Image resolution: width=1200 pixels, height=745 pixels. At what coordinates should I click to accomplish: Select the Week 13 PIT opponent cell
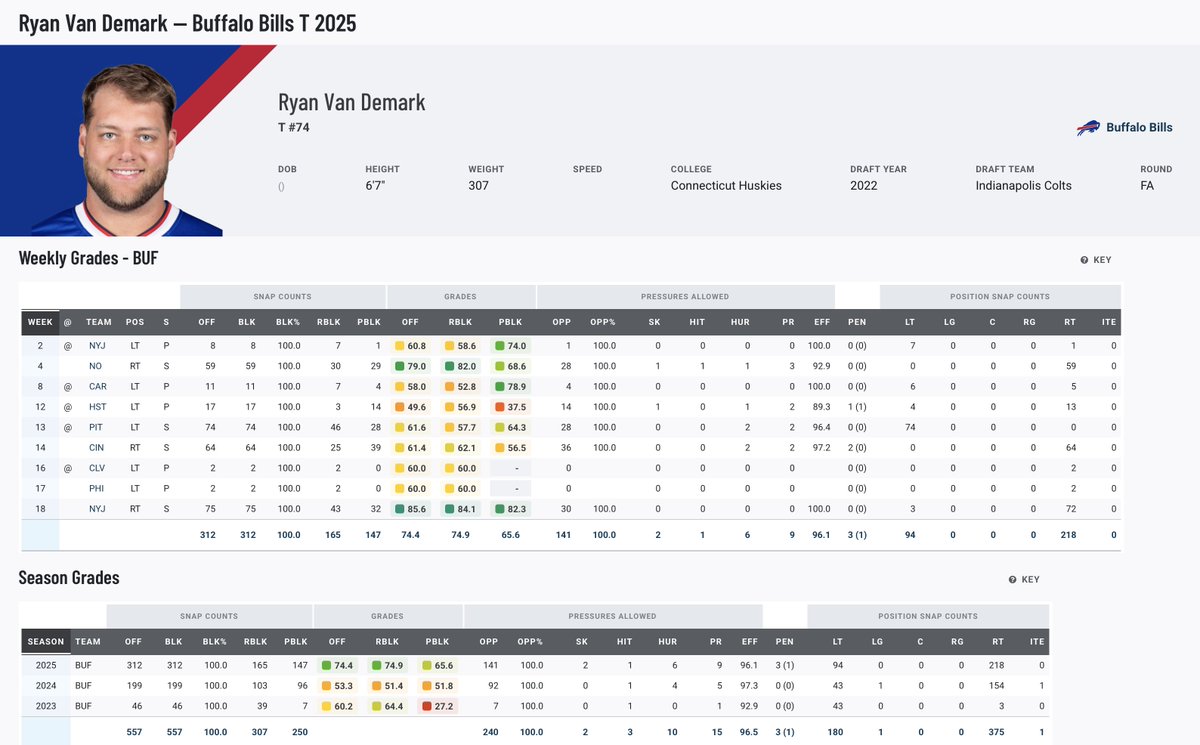pos(98,427)
